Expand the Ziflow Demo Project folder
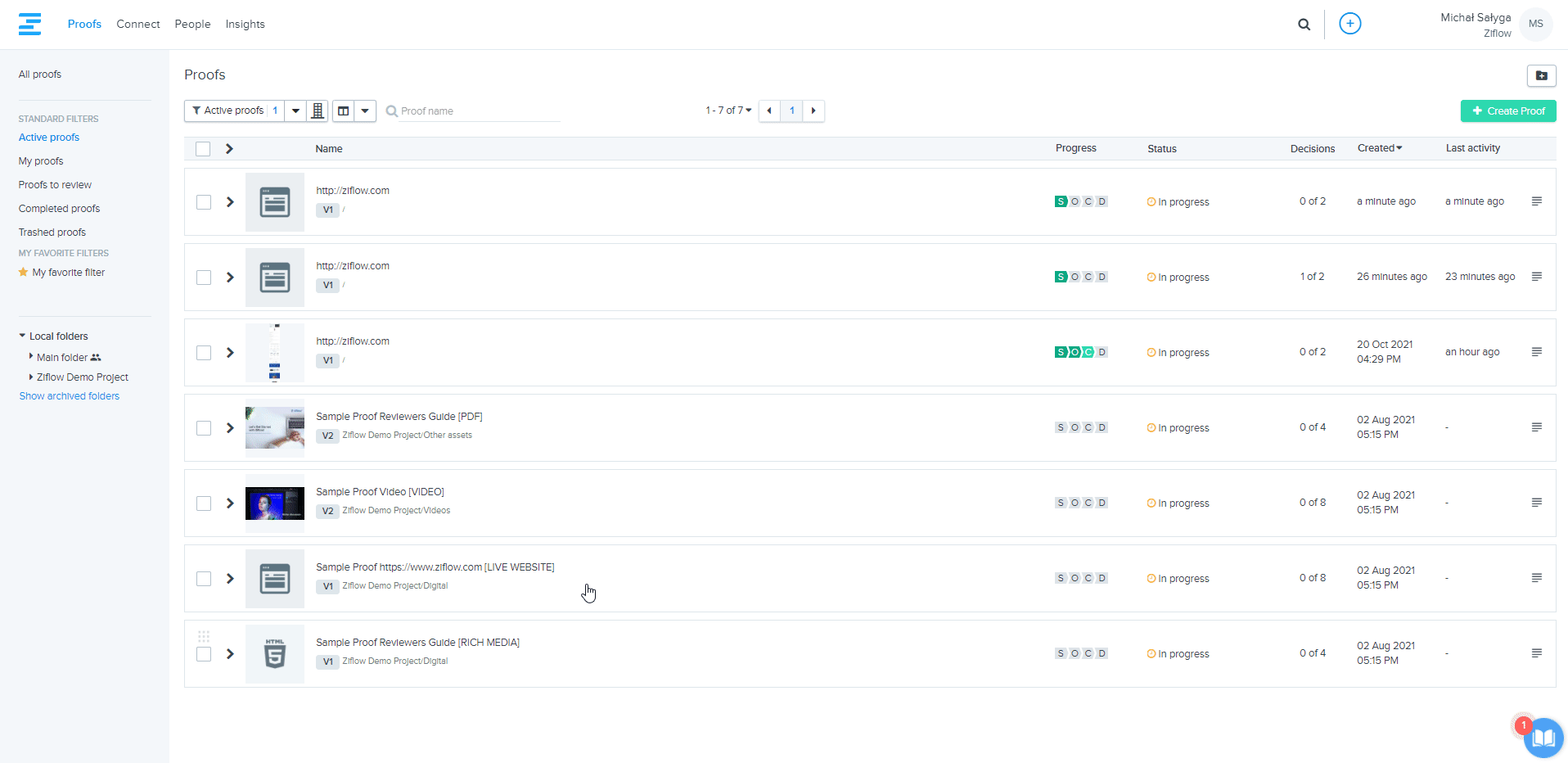 point(31,377)
